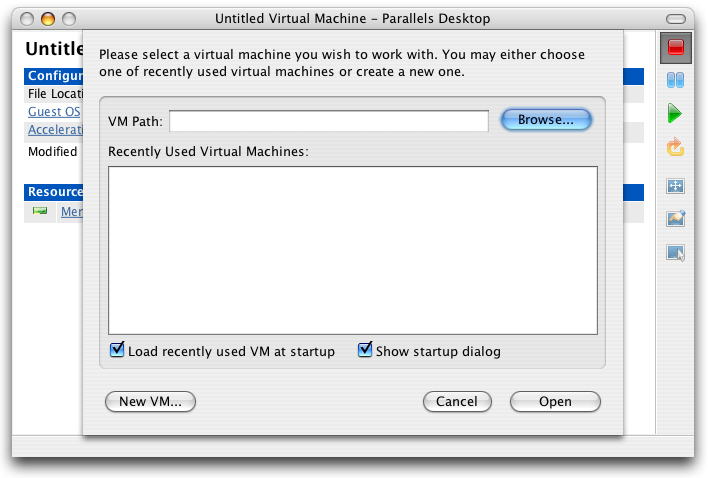Toggle fullscreen mode icon in sidebar
This screenshot has width=708, height=478.
tap(675, 186)
